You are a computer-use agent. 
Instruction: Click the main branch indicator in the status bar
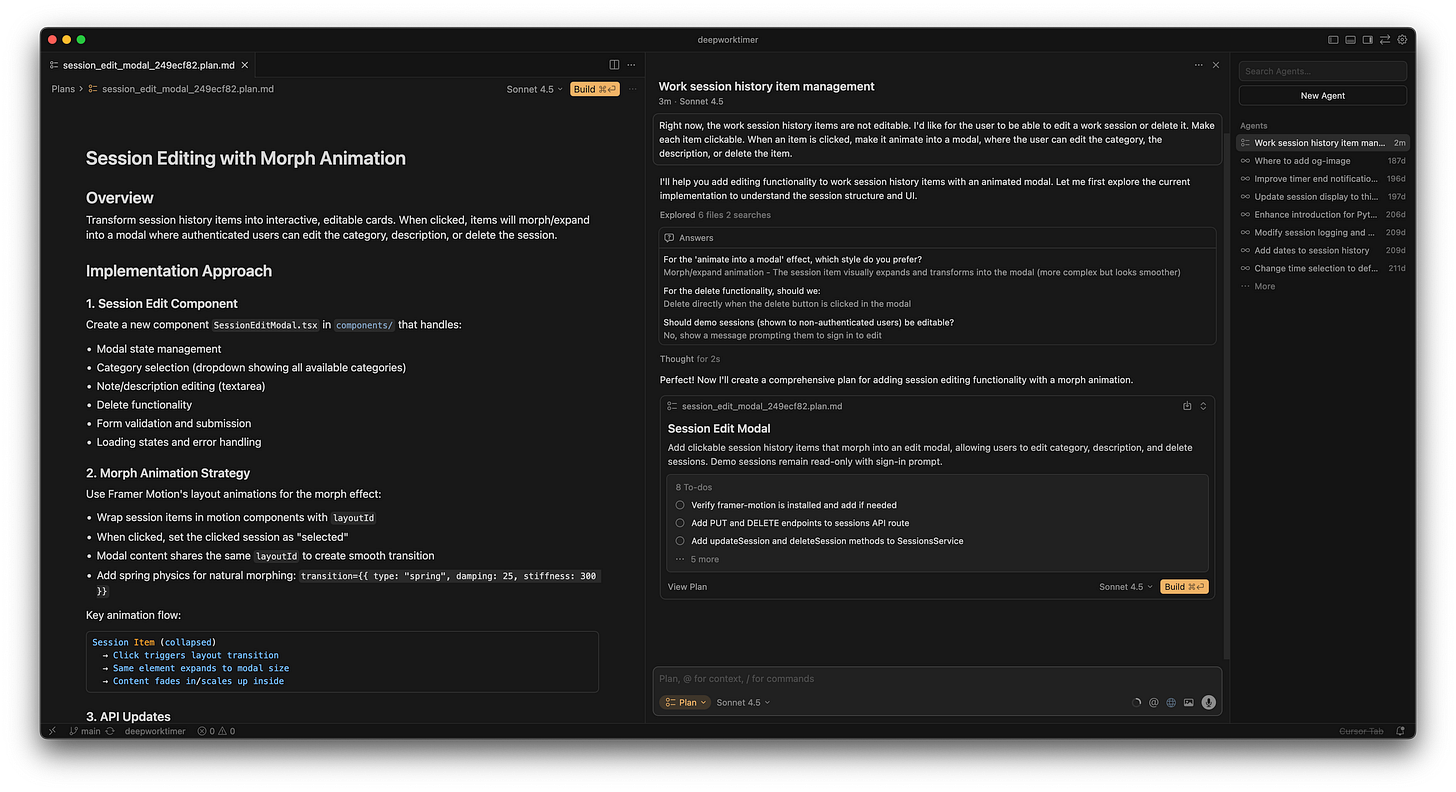pyautogui.click(x=85, y=731)
